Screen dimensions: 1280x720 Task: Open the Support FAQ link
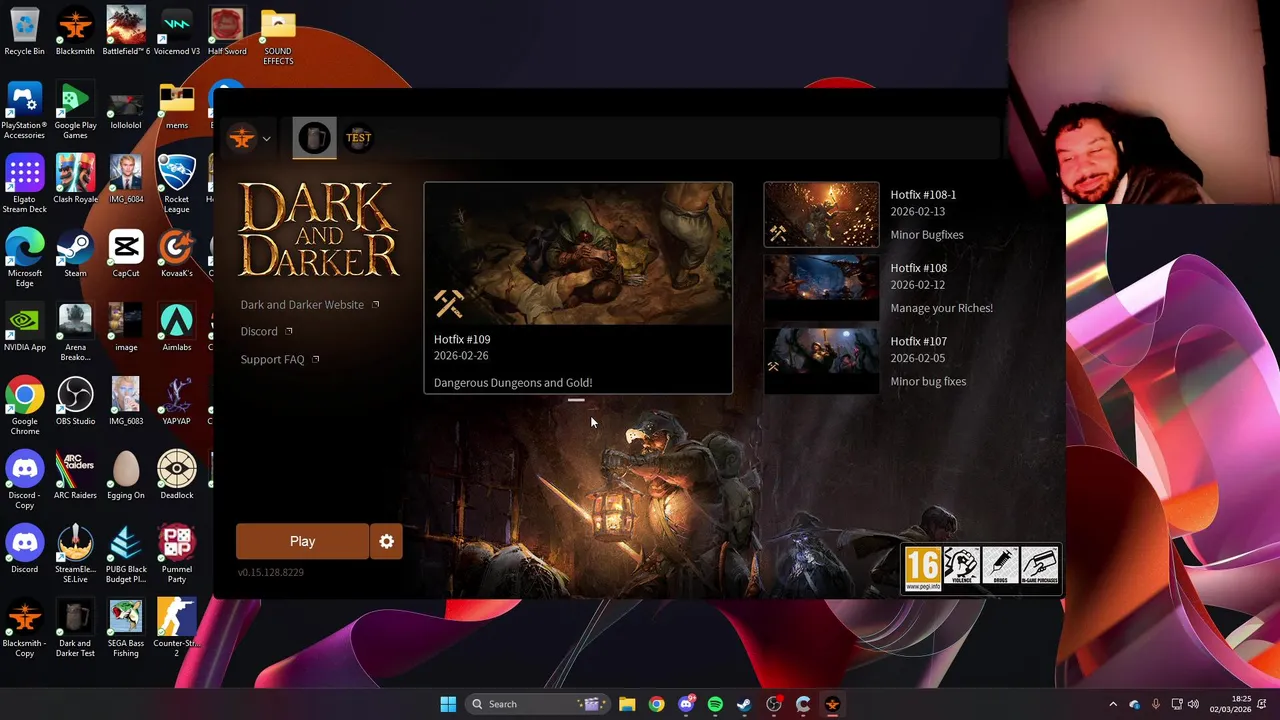click(279, 360)
